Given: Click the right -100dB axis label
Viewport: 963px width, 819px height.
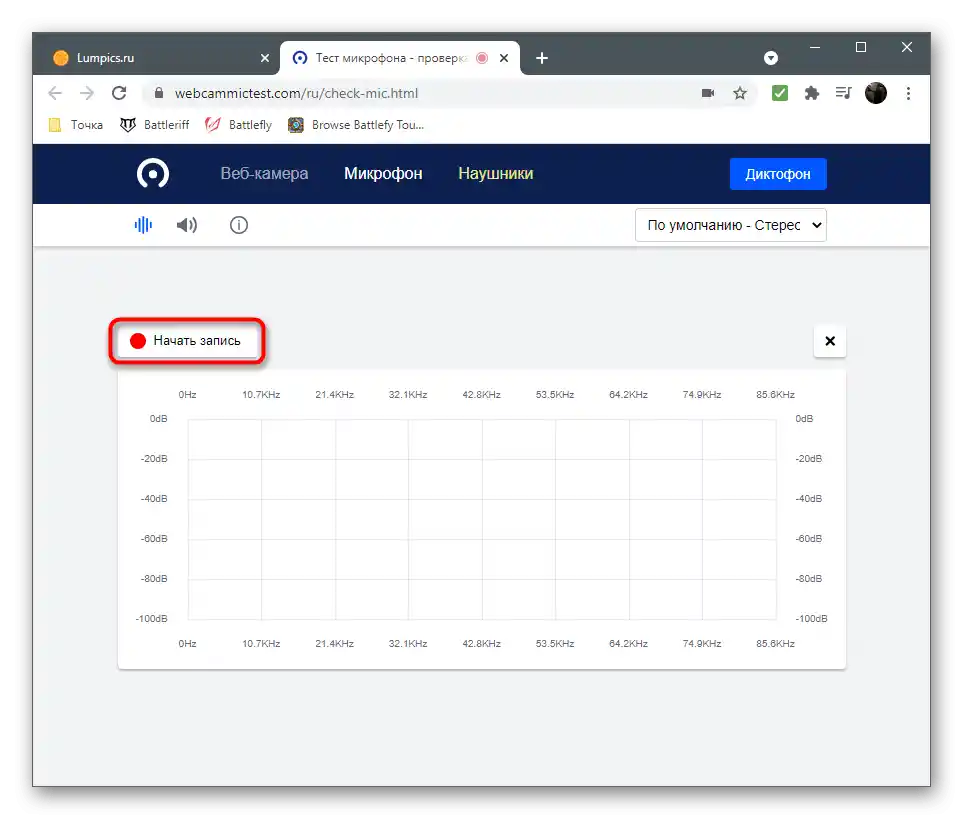Looking at the screenshot, I should click(x=811, y=619).
